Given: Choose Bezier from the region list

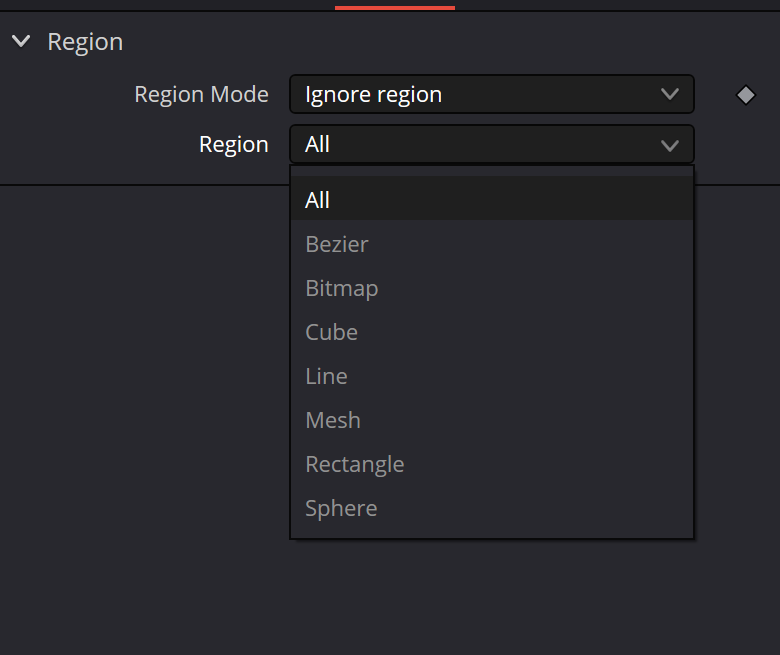Looking at the screenshot, I should (x=491, y=244).
